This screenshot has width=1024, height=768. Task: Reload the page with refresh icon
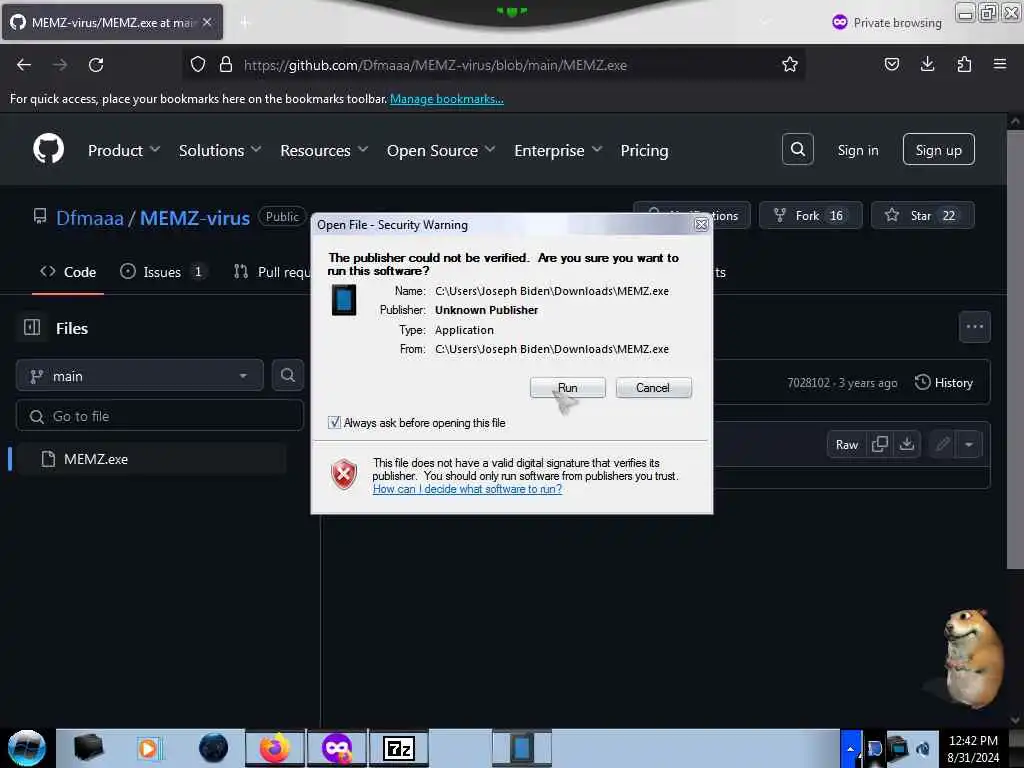96,65
